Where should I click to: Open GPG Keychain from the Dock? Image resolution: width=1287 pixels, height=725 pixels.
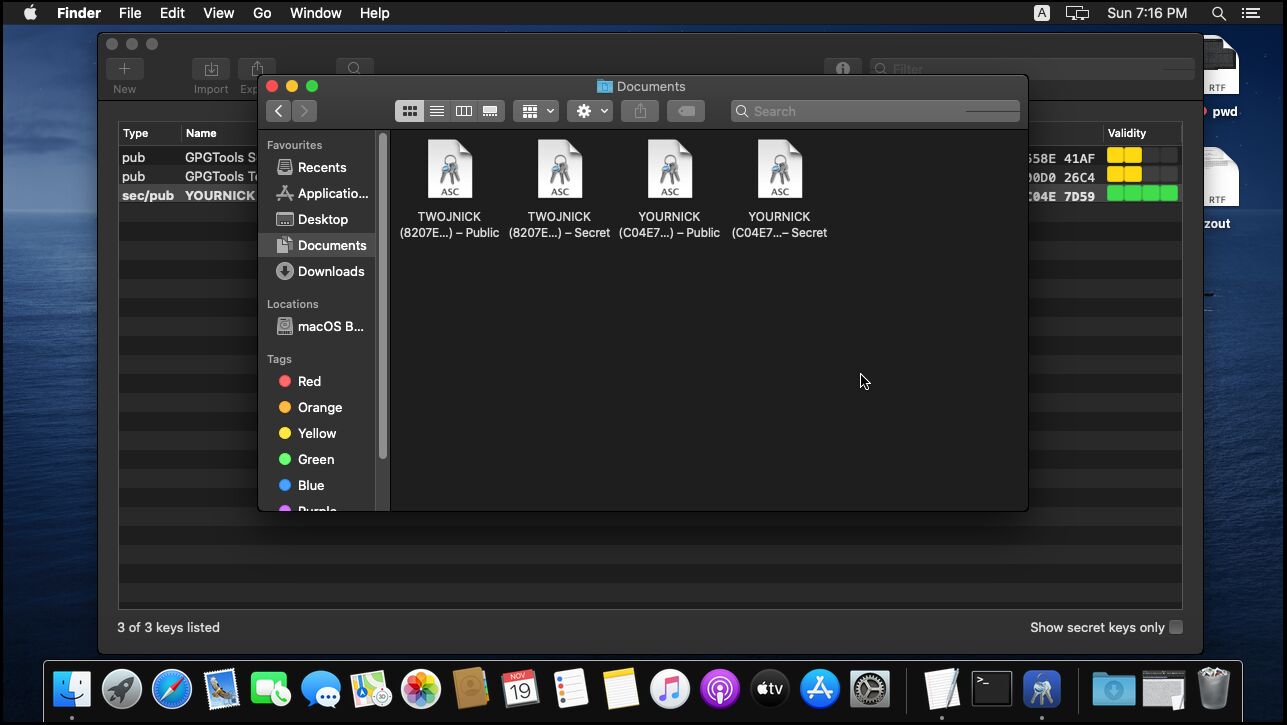coord(1041,689)
